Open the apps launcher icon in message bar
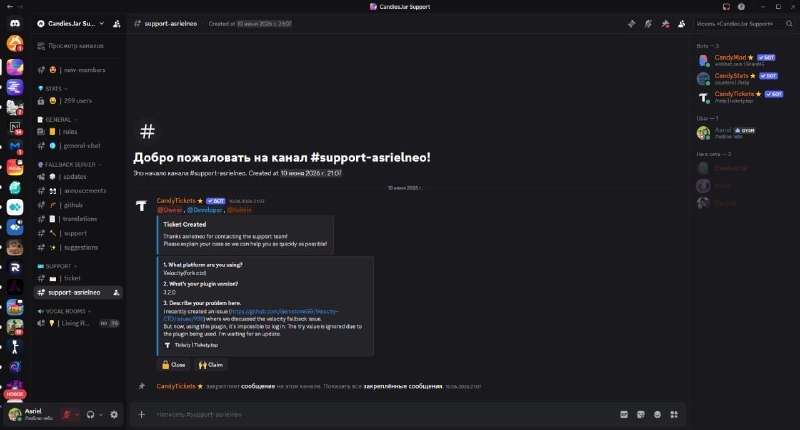The height and width of the screenshot is (430, 800). 674,415
